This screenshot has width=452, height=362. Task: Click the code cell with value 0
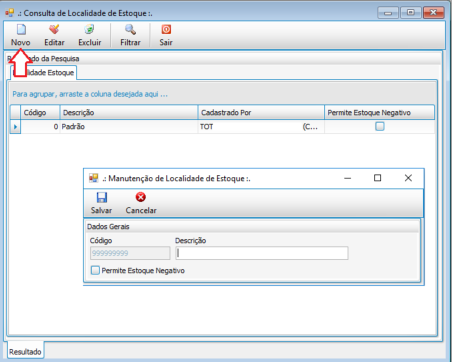(40, 127)
